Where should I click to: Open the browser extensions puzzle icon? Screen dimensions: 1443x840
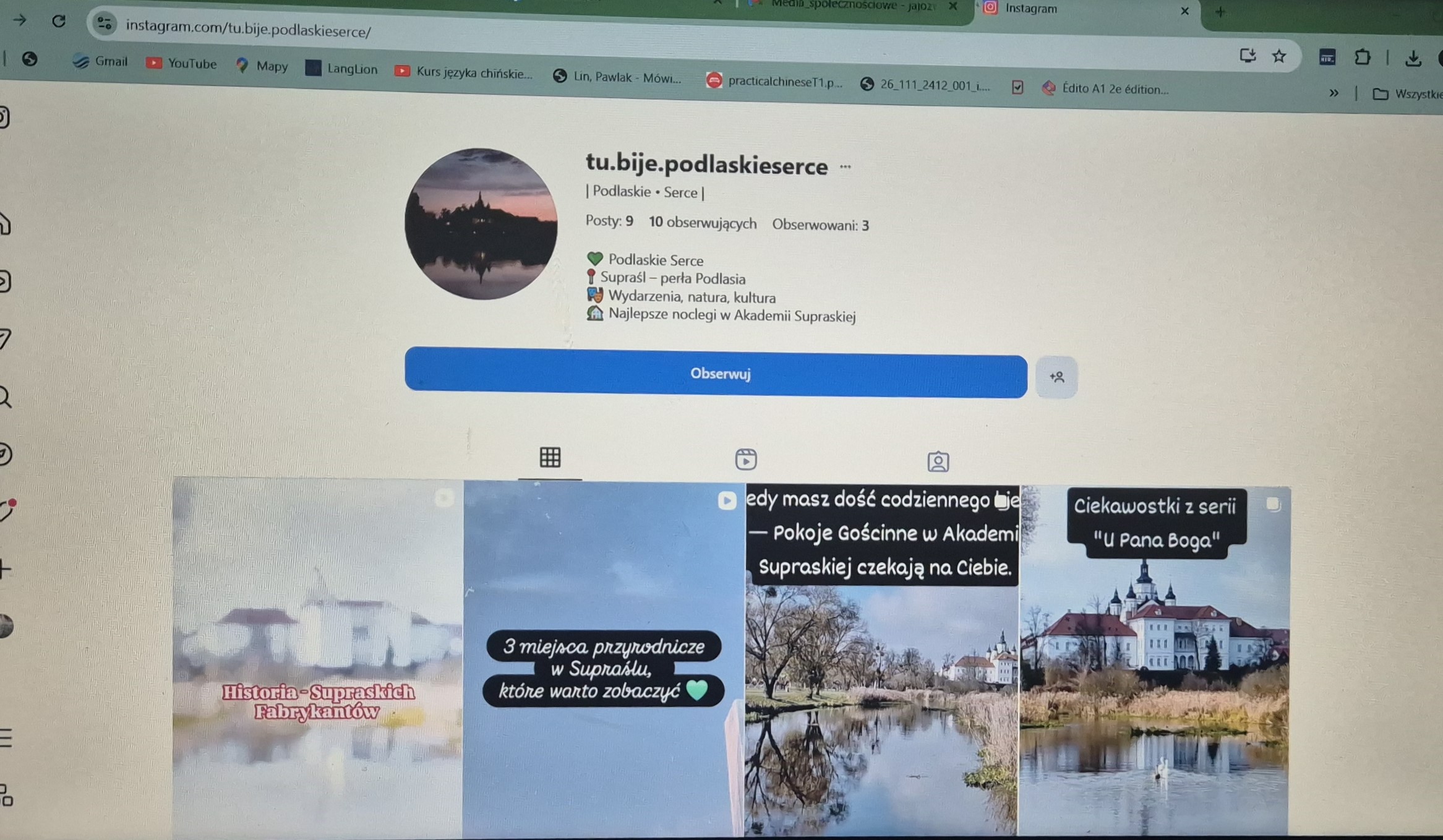click(1362, 58)
